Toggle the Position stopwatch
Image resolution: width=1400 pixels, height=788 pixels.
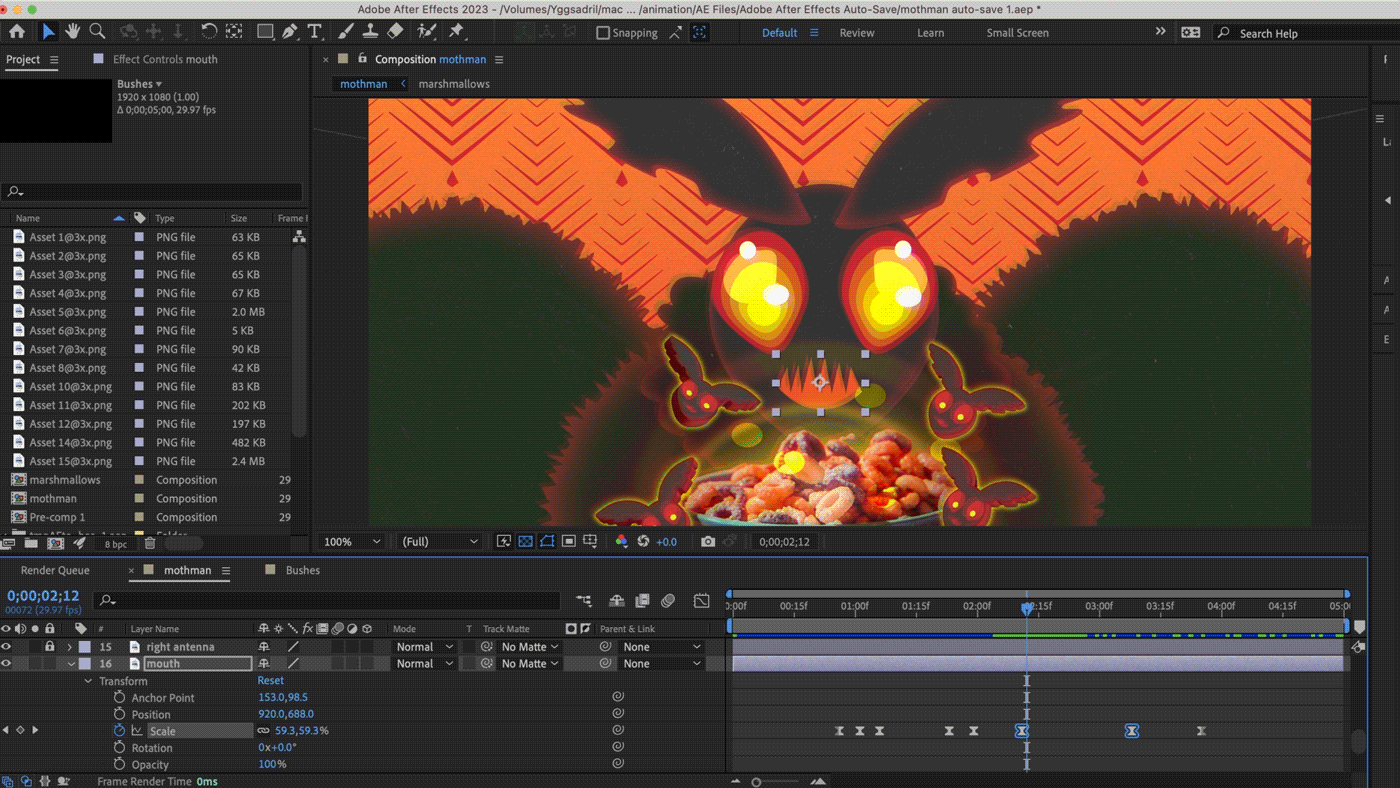119,714
